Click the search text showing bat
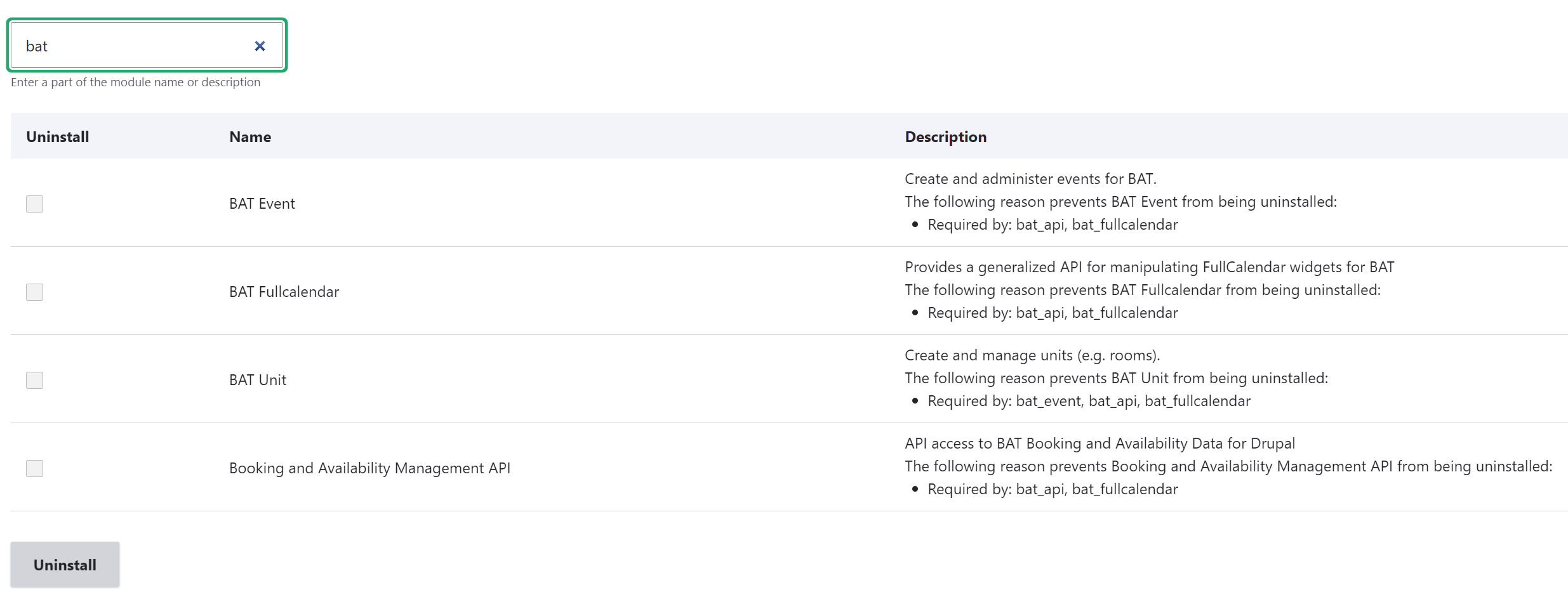The height and width of the screenshot is (597, 1568). [x=37, y=45]
